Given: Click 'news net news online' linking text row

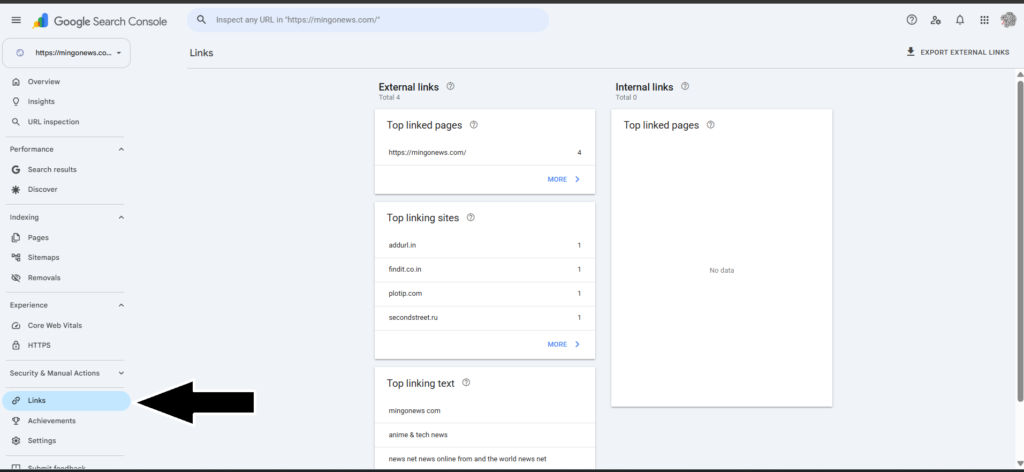Looking at the screenshot, I should tap(485, 459).
